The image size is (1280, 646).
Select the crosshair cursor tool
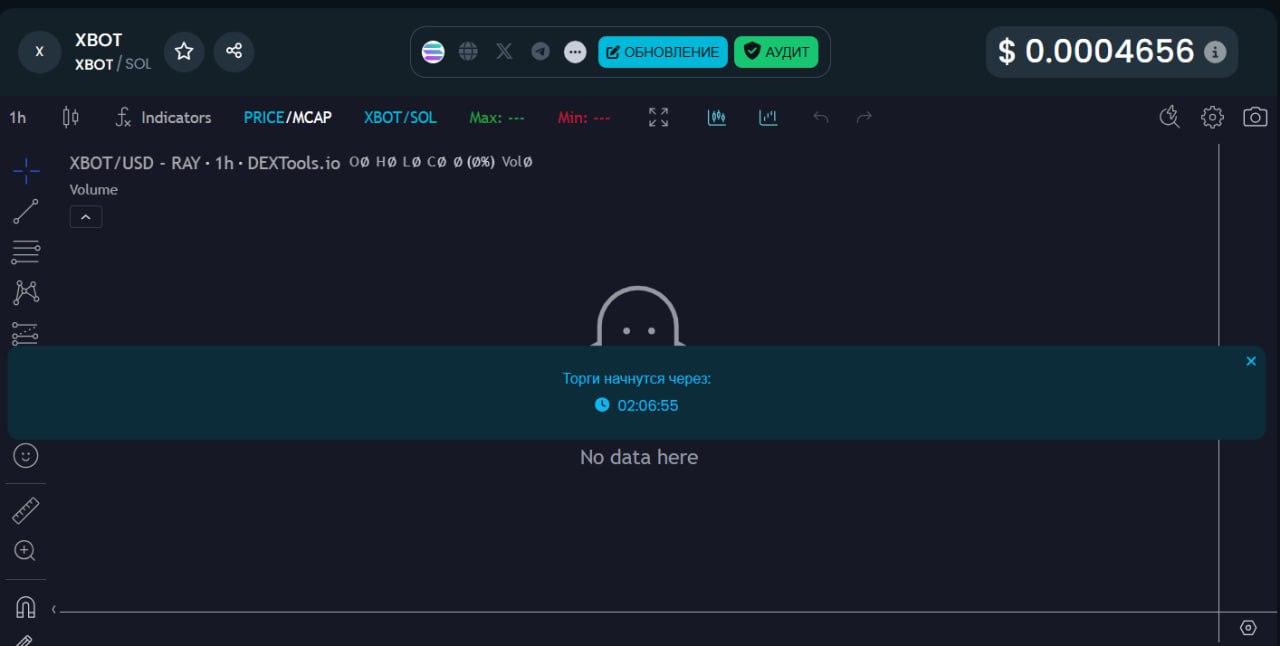pos(26,171)
